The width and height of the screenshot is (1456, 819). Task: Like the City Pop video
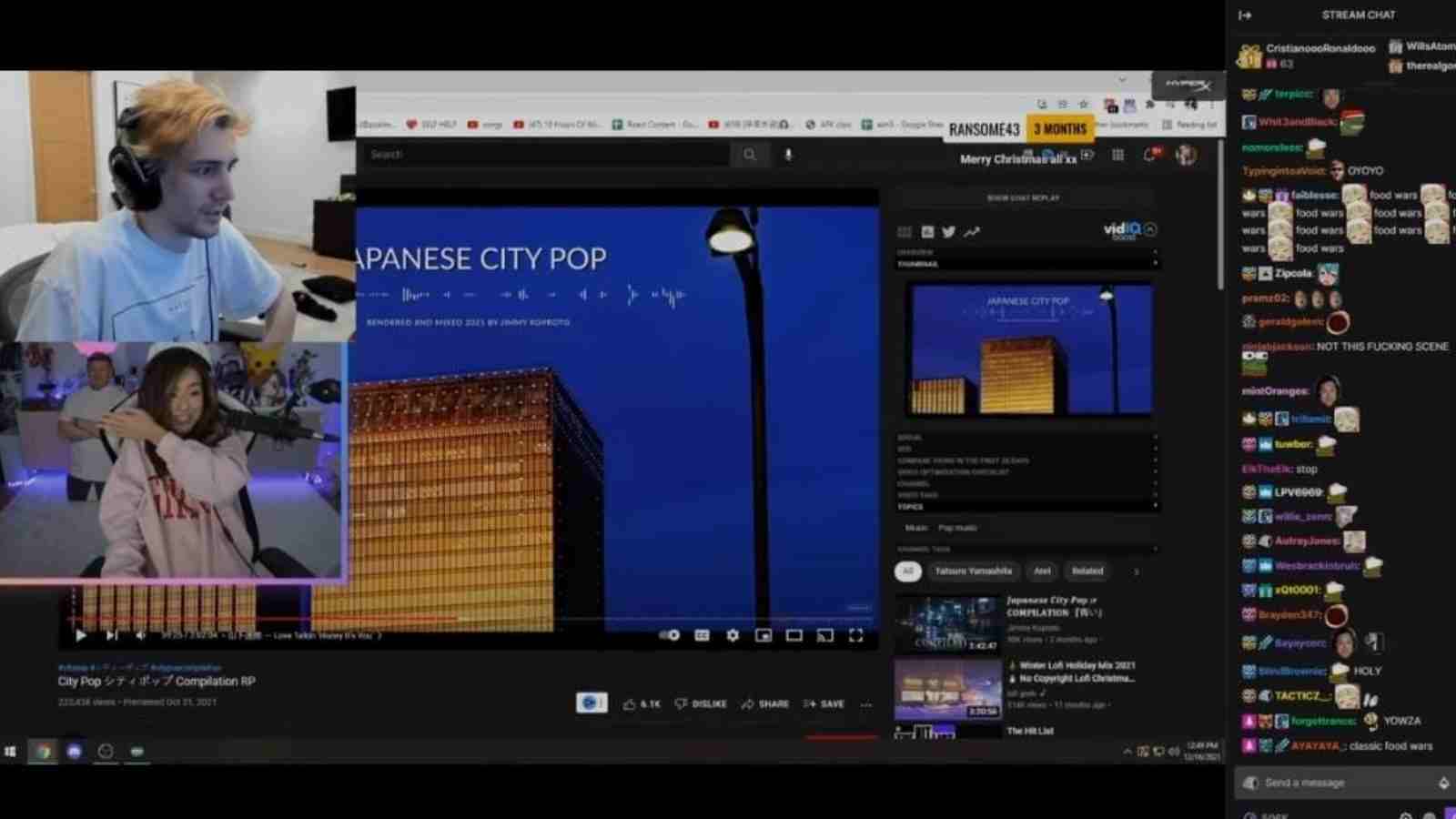pos(642,703)
